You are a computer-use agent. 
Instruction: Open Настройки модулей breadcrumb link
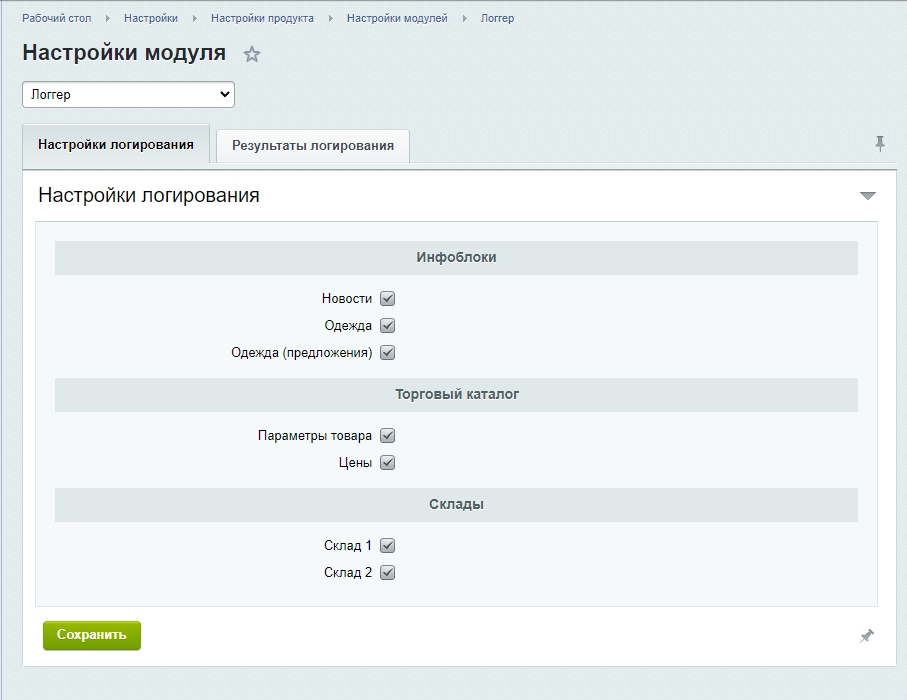click(397, 18)
